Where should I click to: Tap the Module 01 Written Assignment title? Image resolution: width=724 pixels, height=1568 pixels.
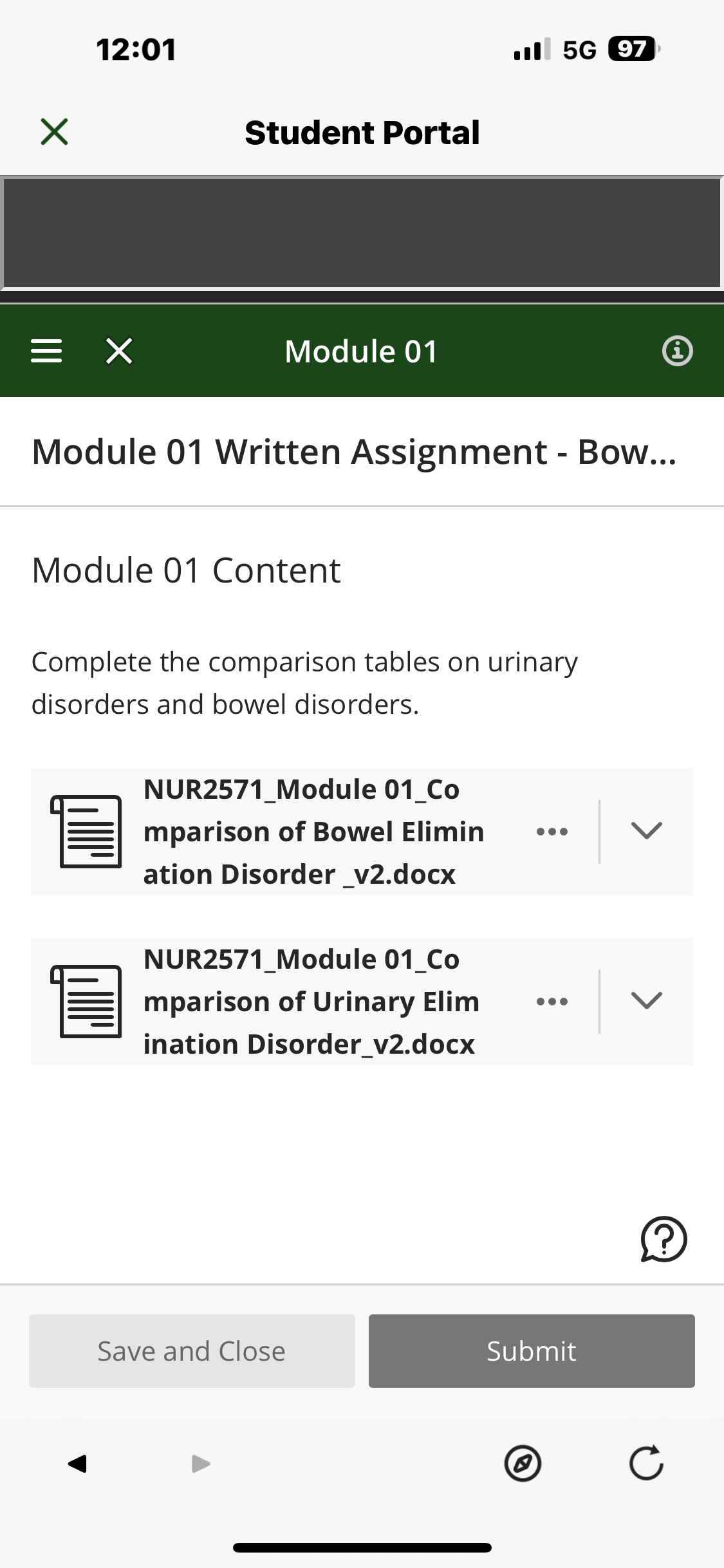click(x=354, y=452)
